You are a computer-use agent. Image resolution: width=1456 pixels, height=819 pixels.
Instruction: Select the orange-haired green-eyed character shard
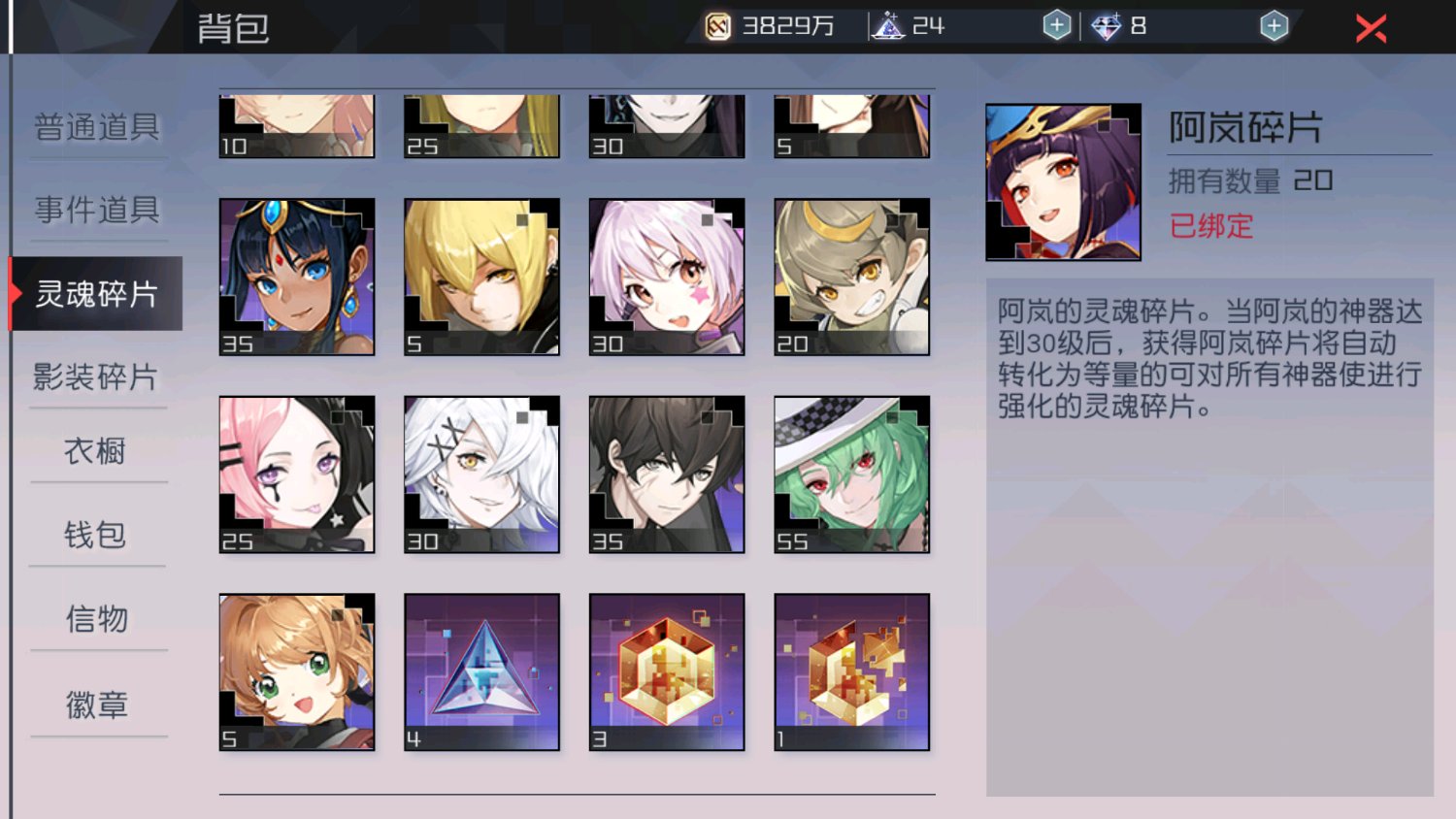[297, 672]
